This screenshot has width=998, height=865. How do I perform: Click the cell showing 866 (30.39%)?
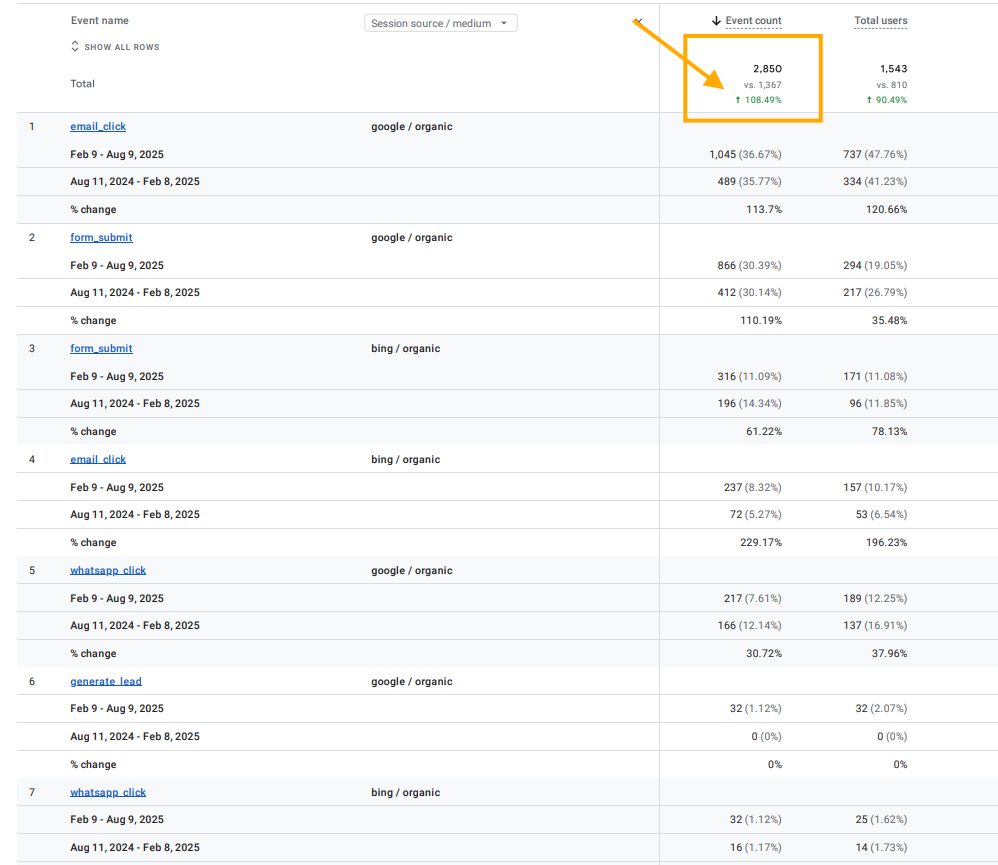point(750,265)
